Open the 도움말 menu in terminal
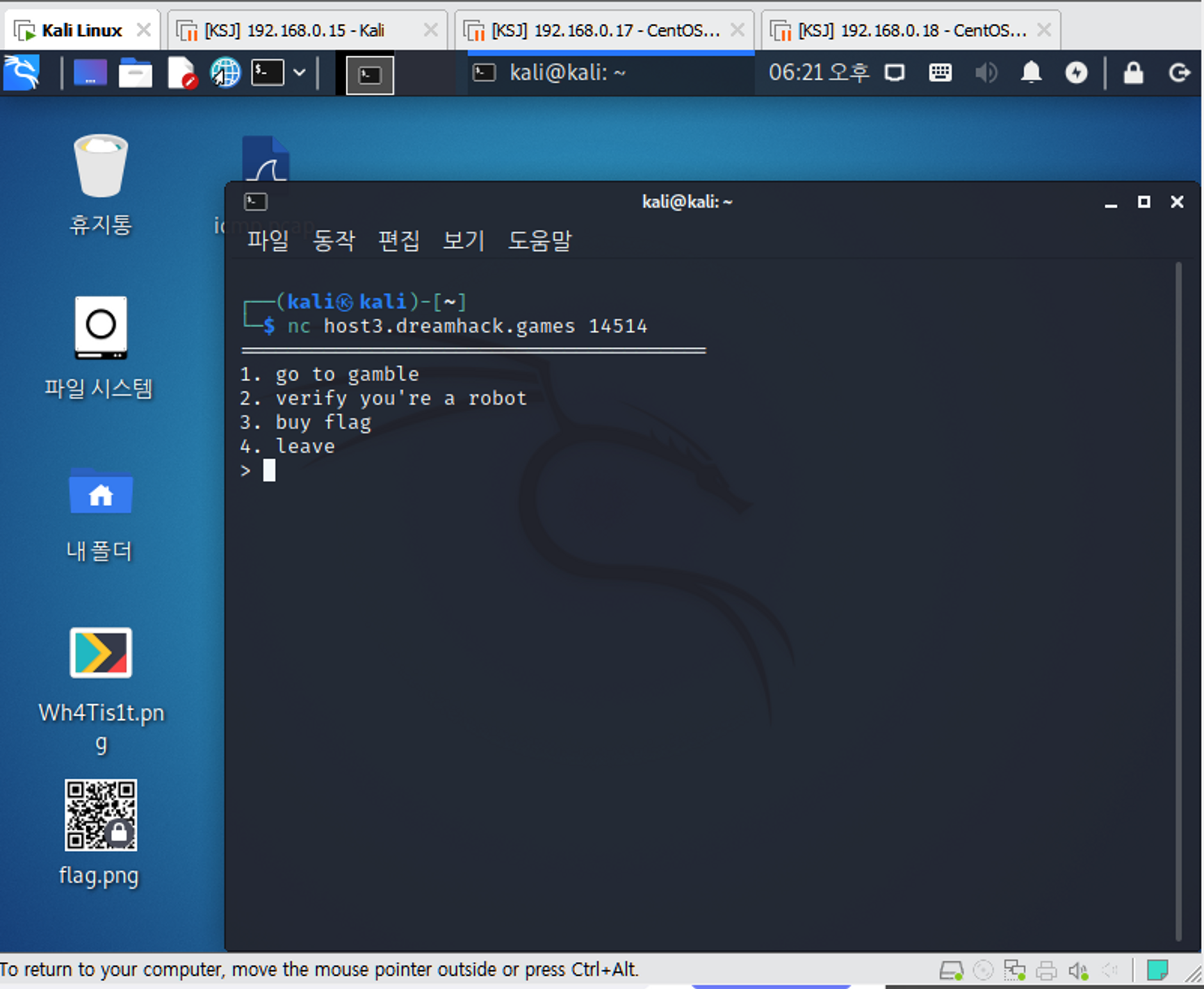 [540, 240]
